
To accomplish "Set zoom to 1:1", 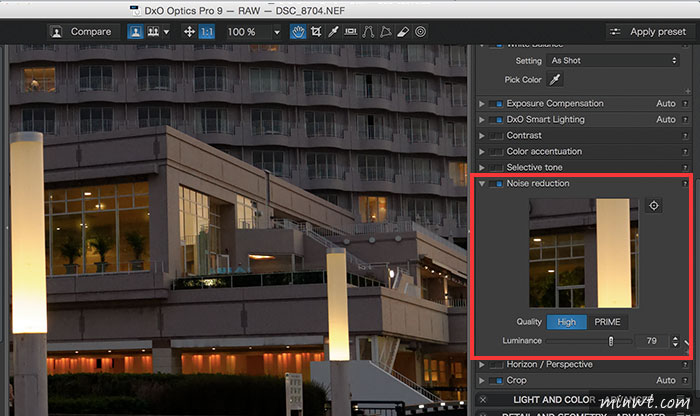I will click(x=207, y=32).
